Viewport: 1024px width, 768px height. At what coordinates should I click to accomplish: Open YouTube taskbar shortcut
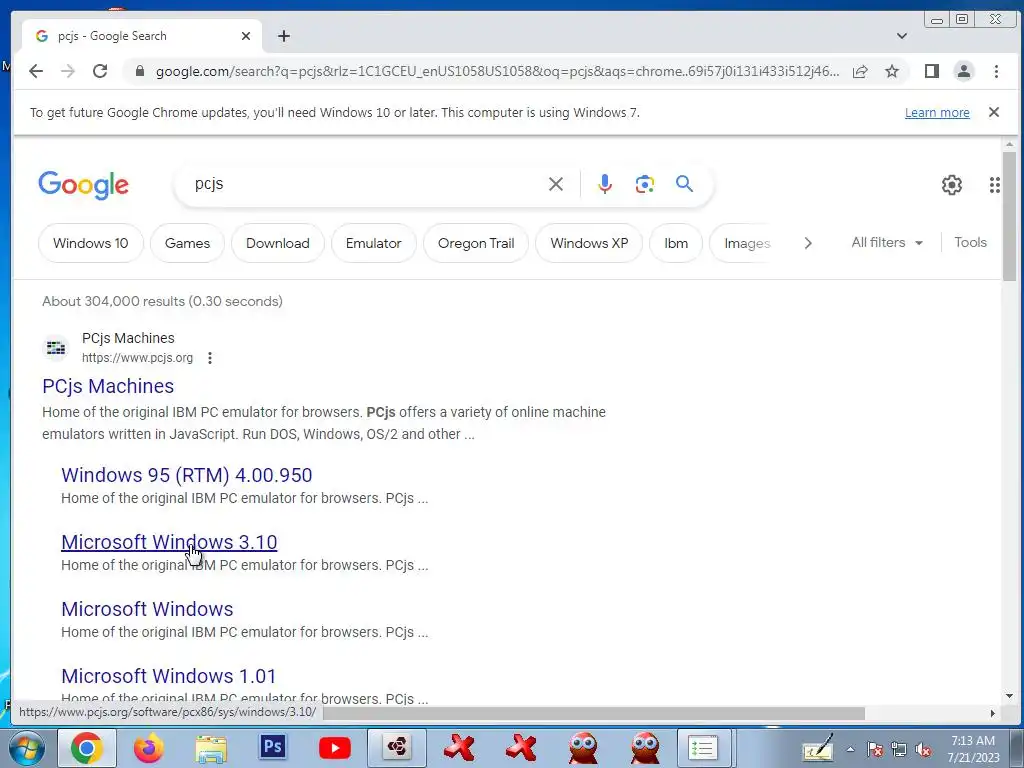click(x=334, y=748)
